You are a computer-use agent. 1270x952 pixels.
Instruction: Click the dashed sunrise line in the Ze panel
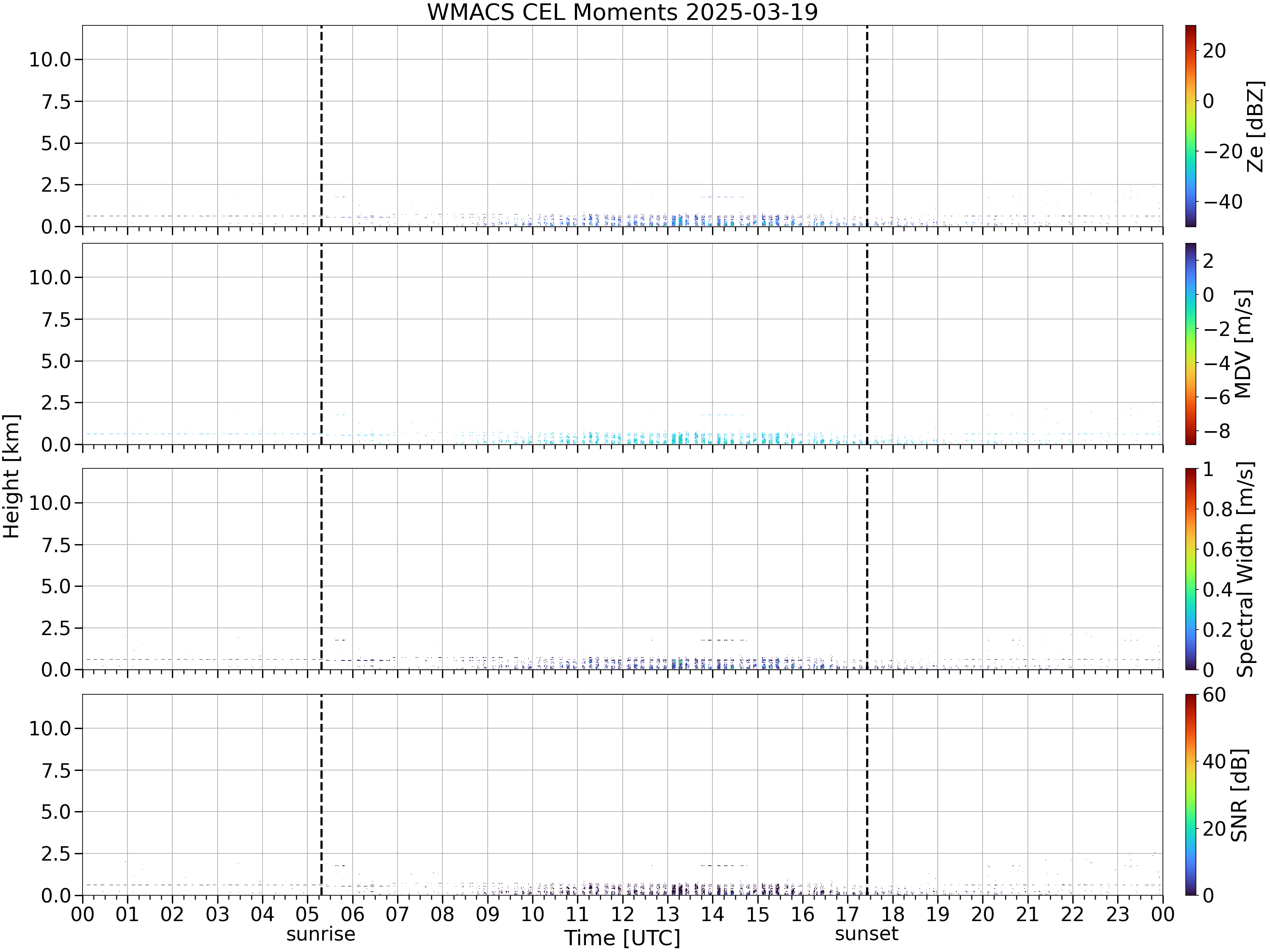pos(321,126)
